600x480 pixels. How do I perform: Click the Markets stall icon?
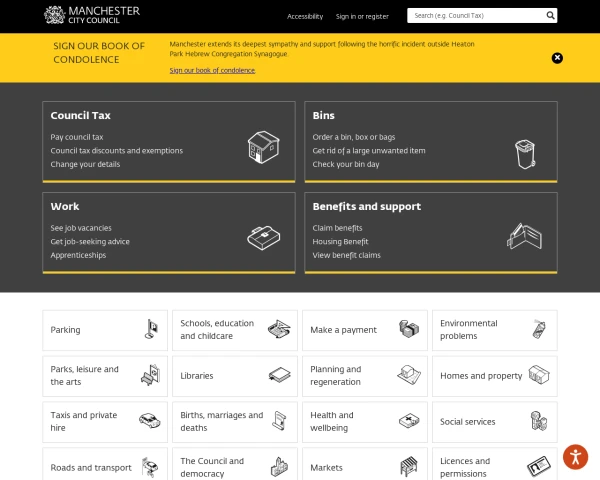click(x=409, y=467)
